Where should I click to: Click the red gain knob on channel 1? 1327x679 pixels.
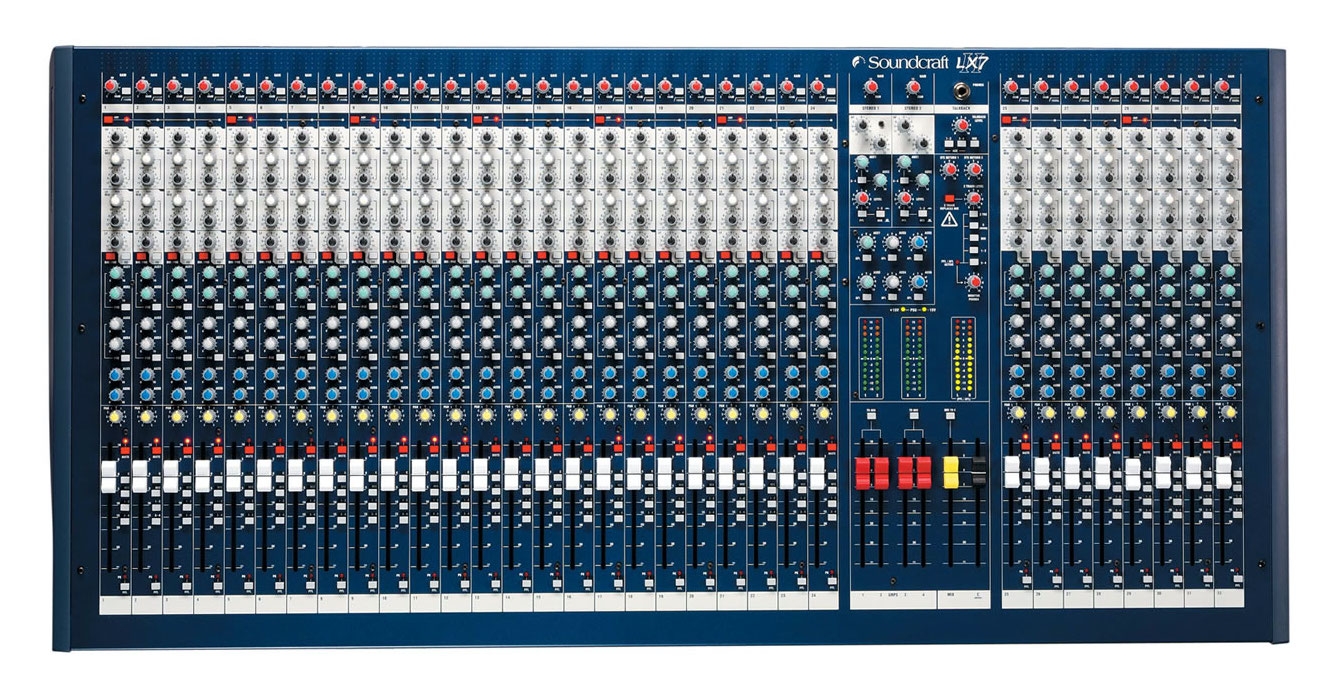click(x=111, y=87)
